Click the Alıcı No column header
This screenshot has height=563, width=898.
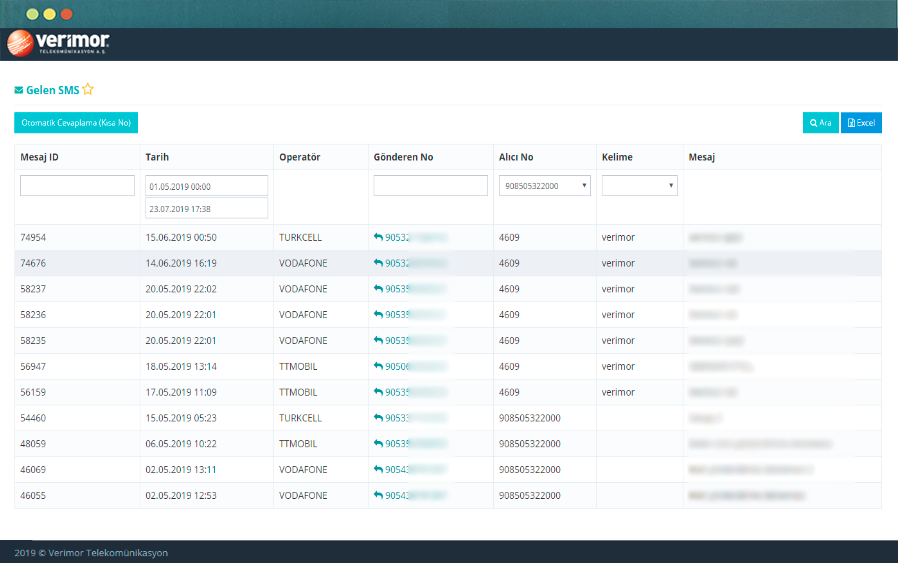(516, 157)
